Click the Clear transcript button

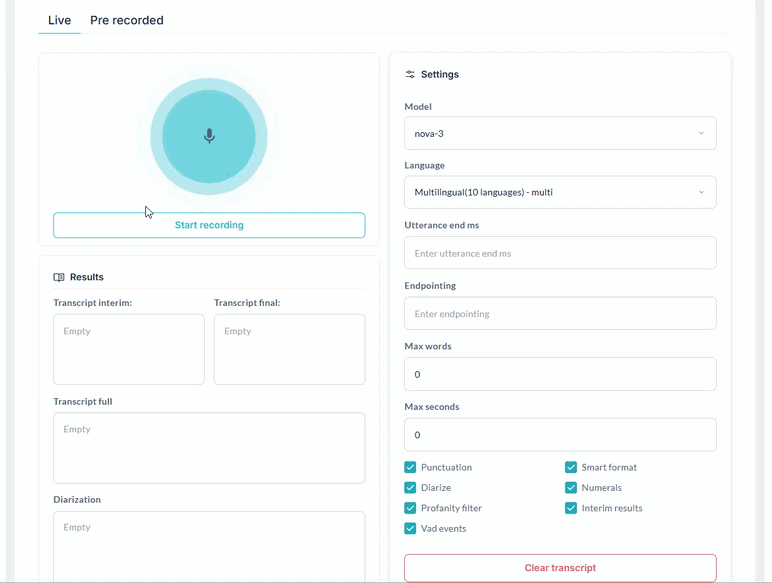click(560, 568)
